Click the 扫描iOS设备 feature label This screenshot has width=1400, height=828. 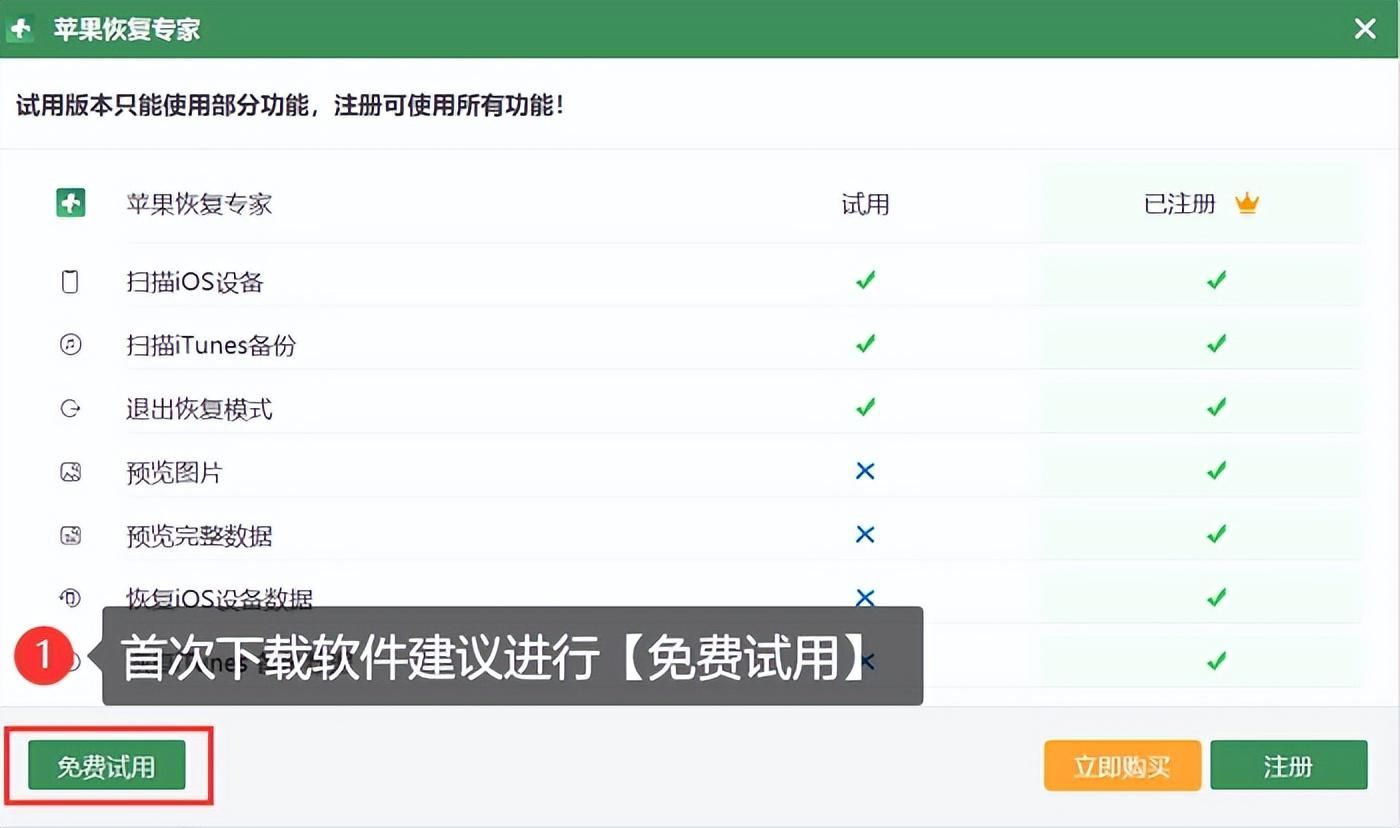pyautogui.click(x=195, y=282)
